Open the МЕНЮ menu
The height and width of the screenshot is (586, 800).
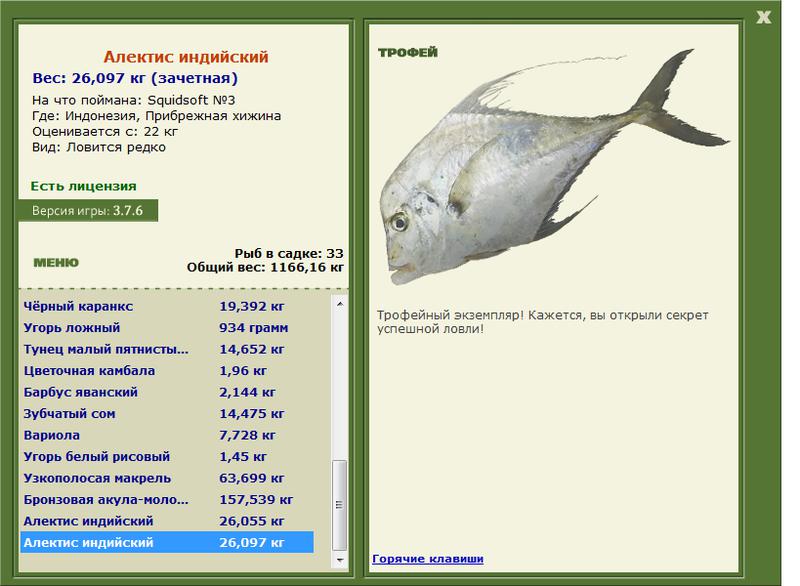[x=55, y=263]
